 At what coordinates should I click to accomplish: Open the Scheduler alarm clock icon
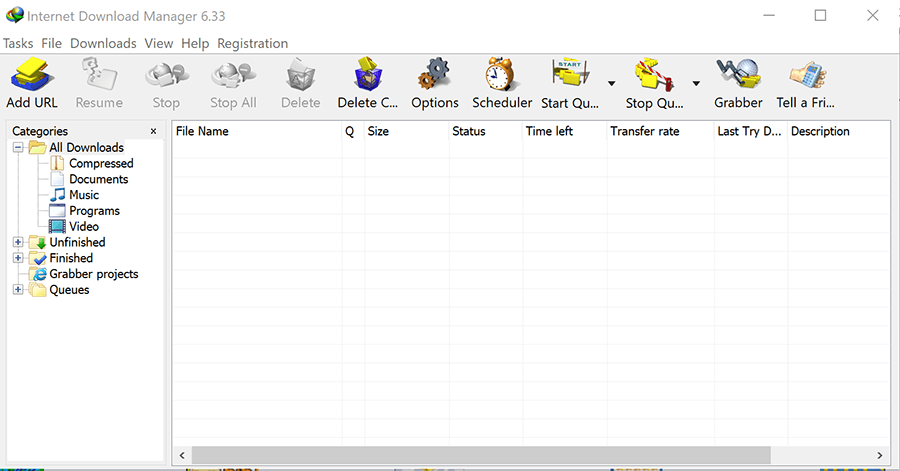[500, 75]
